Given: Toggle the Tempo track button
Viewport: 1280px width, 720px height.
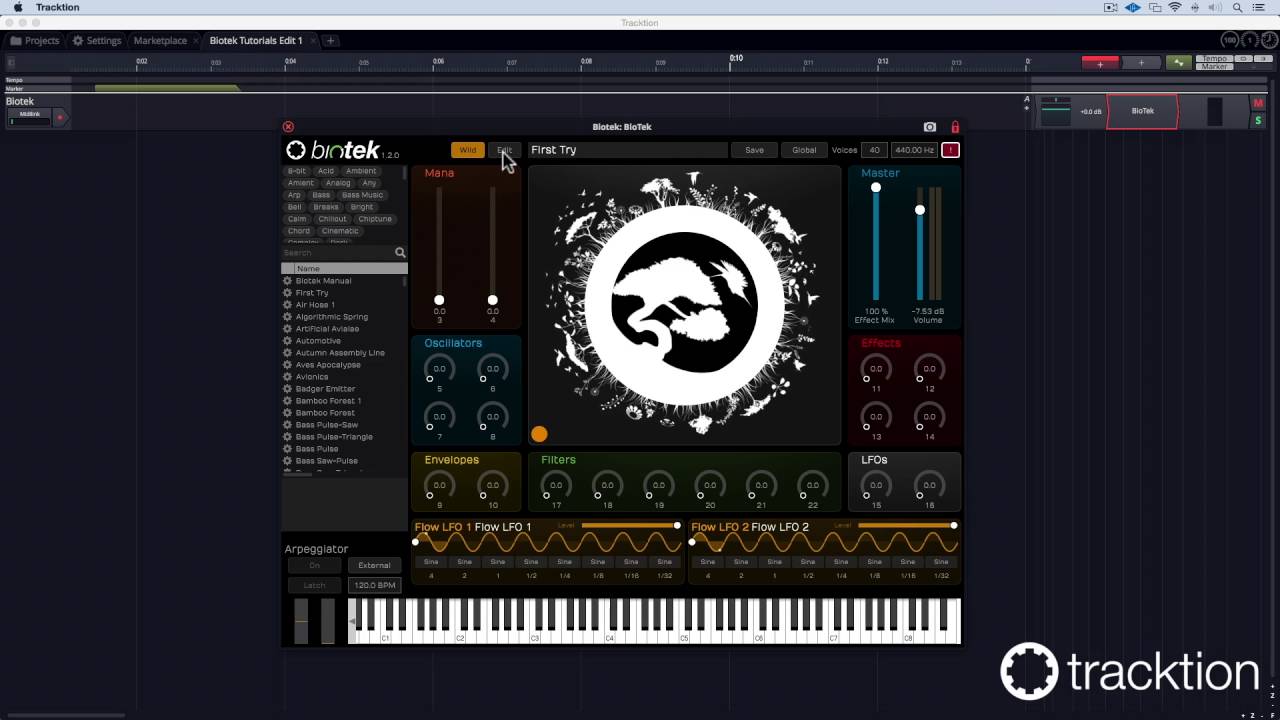Looking at the screenshot, I should [1214, 59].
